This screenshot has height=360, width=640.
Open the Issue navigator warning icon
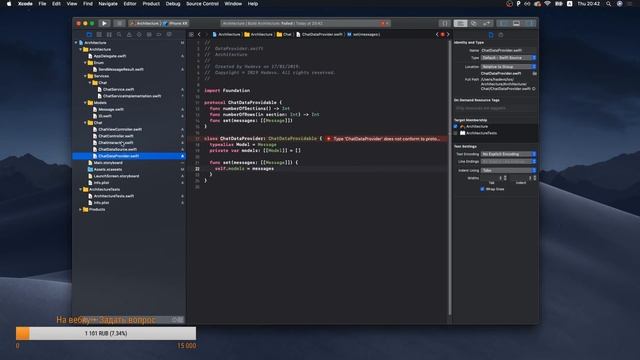tap(129, 35)
